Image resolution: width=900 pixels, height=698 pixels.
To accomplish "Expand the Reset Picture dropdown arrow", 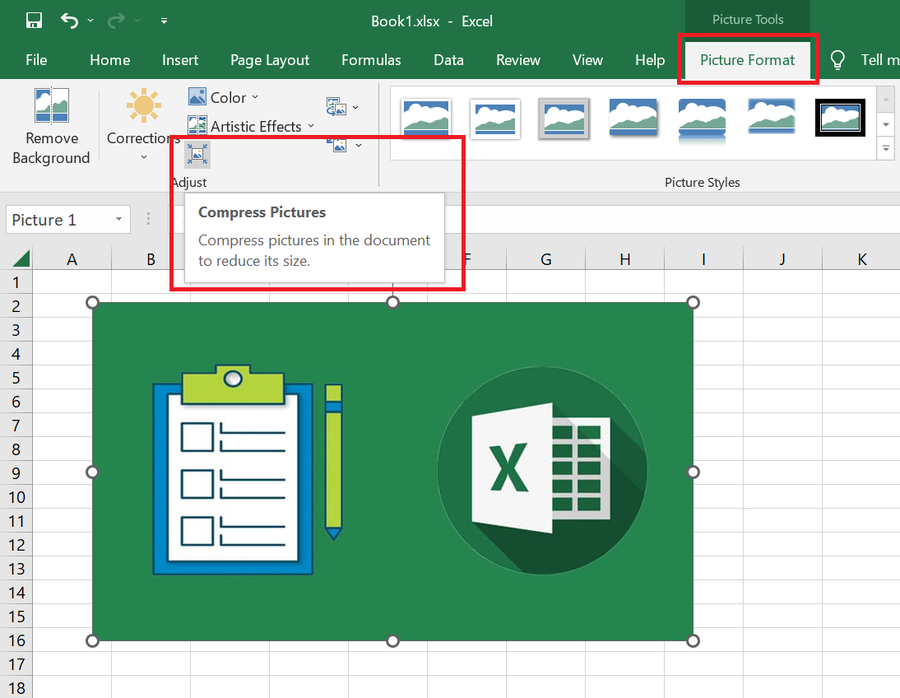I will click(x=359, y=145).
